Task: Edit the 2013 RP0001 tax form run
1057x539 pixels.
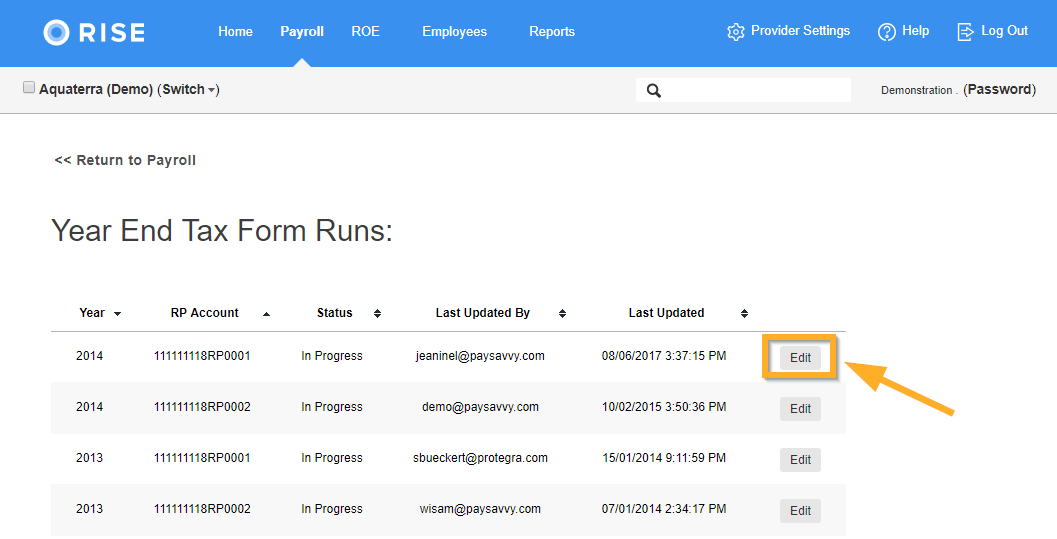Action: coord(800,460)
